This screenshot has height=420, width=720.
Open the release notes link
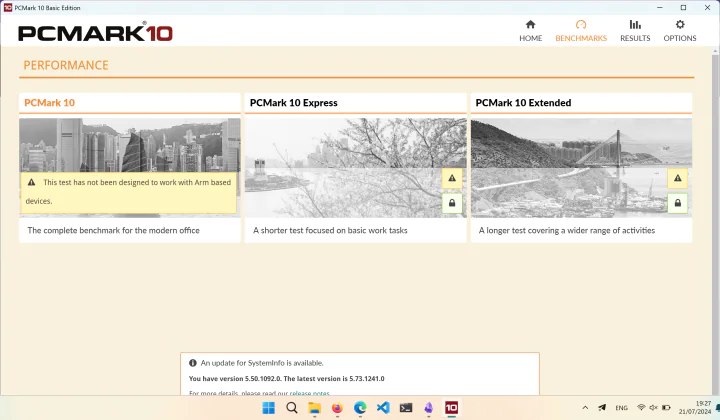click(x=309, y=393)
